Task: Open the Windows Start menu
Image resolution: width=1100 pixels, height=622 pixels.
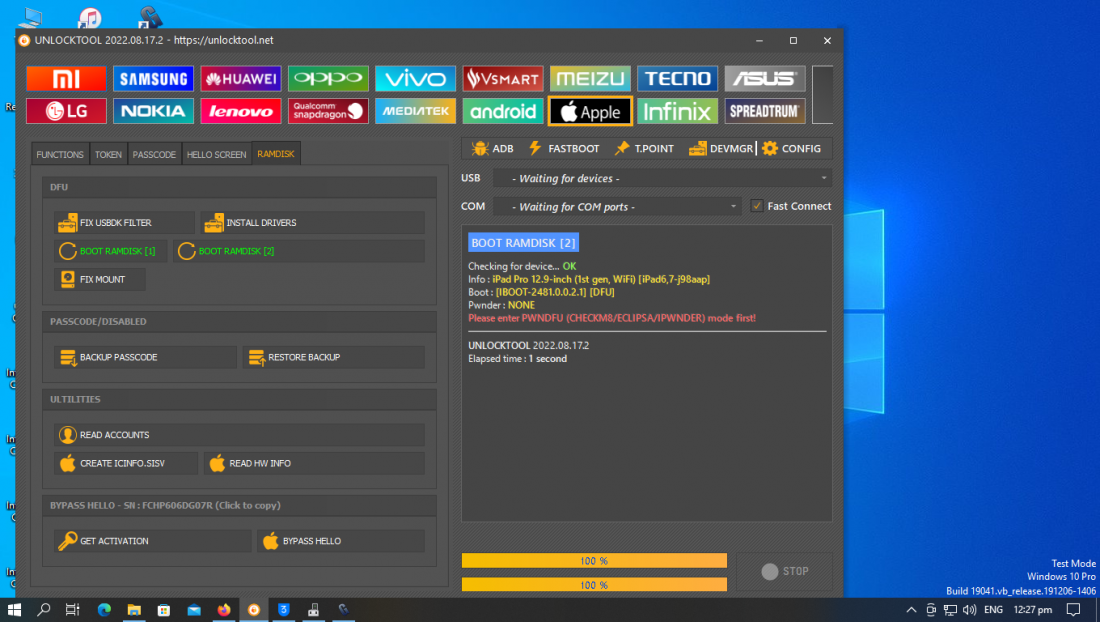Action: tap(14, 610)
